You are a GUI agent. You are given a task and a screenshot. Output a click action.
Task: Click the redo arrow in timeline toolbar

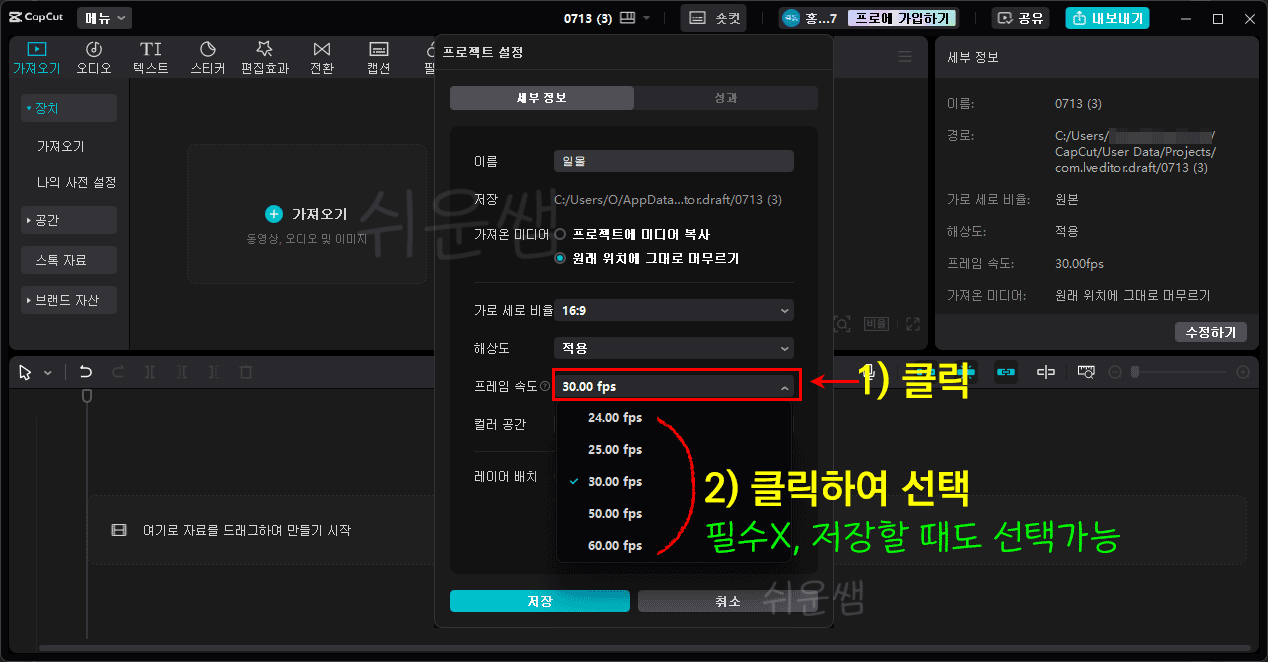click(118, 372)
